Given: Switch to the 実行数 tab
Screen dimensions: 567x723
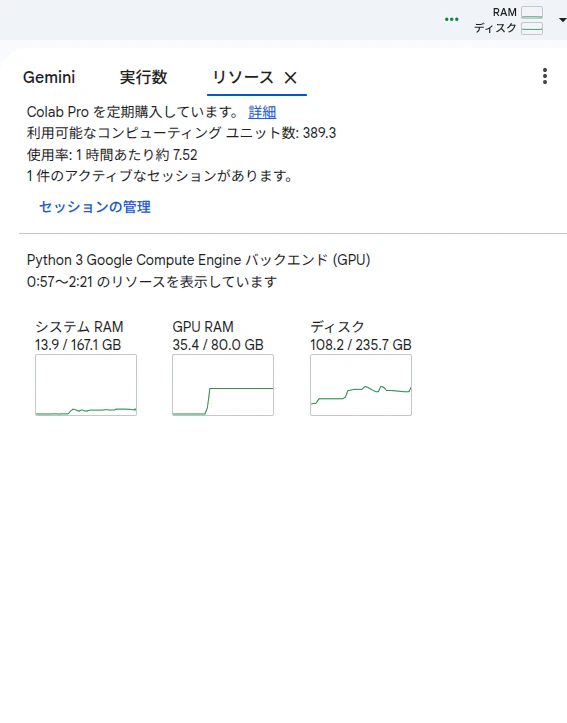Looking at the screenshot, I should [x=143, y=77].
